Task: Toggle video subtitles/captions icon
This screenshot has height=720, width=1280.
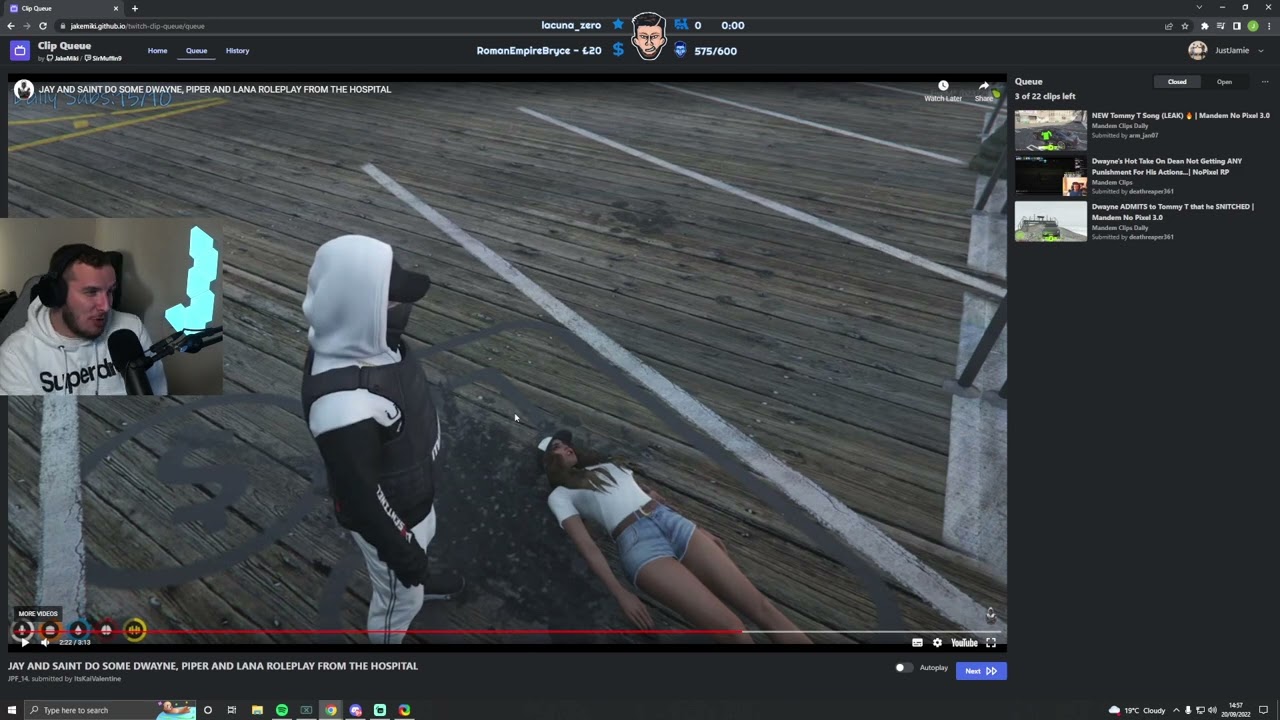Action: [917, 643]
